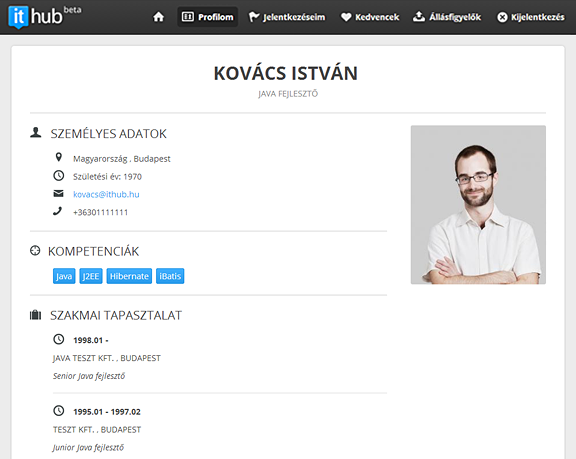576x459 pixels.
Task: Click the JAVA FEJLESZTŐ subtitle
Action: tap(288, 94)
